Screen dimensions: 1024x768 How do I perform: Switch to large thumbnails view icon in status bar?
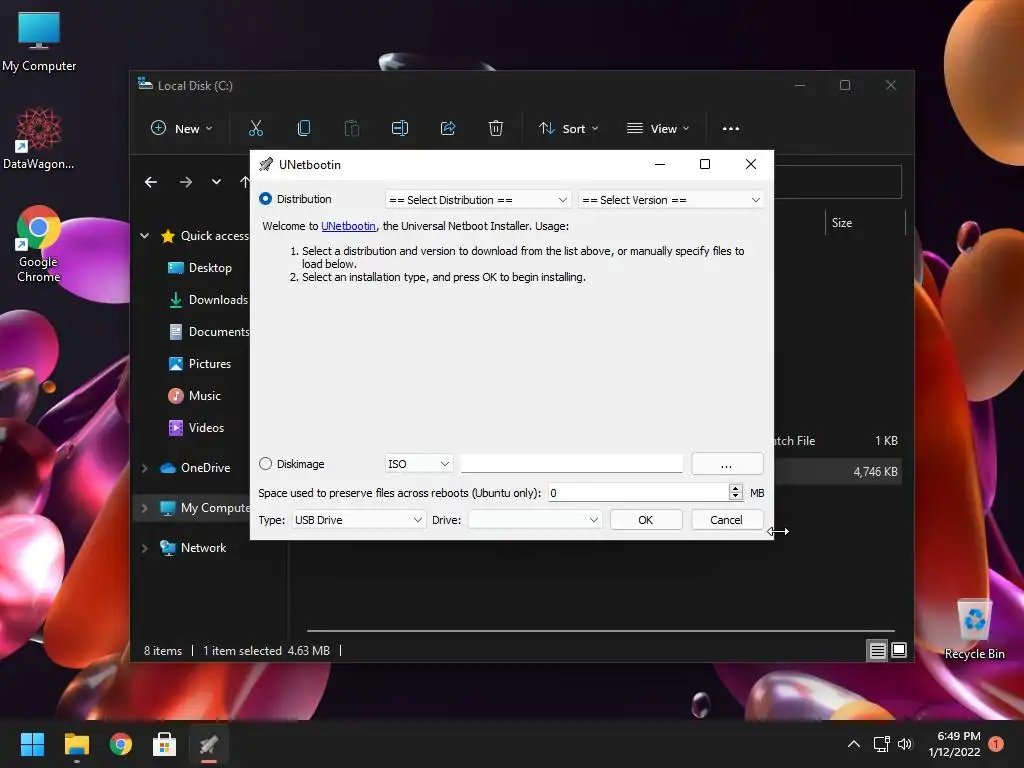click(x=899, y=650)
